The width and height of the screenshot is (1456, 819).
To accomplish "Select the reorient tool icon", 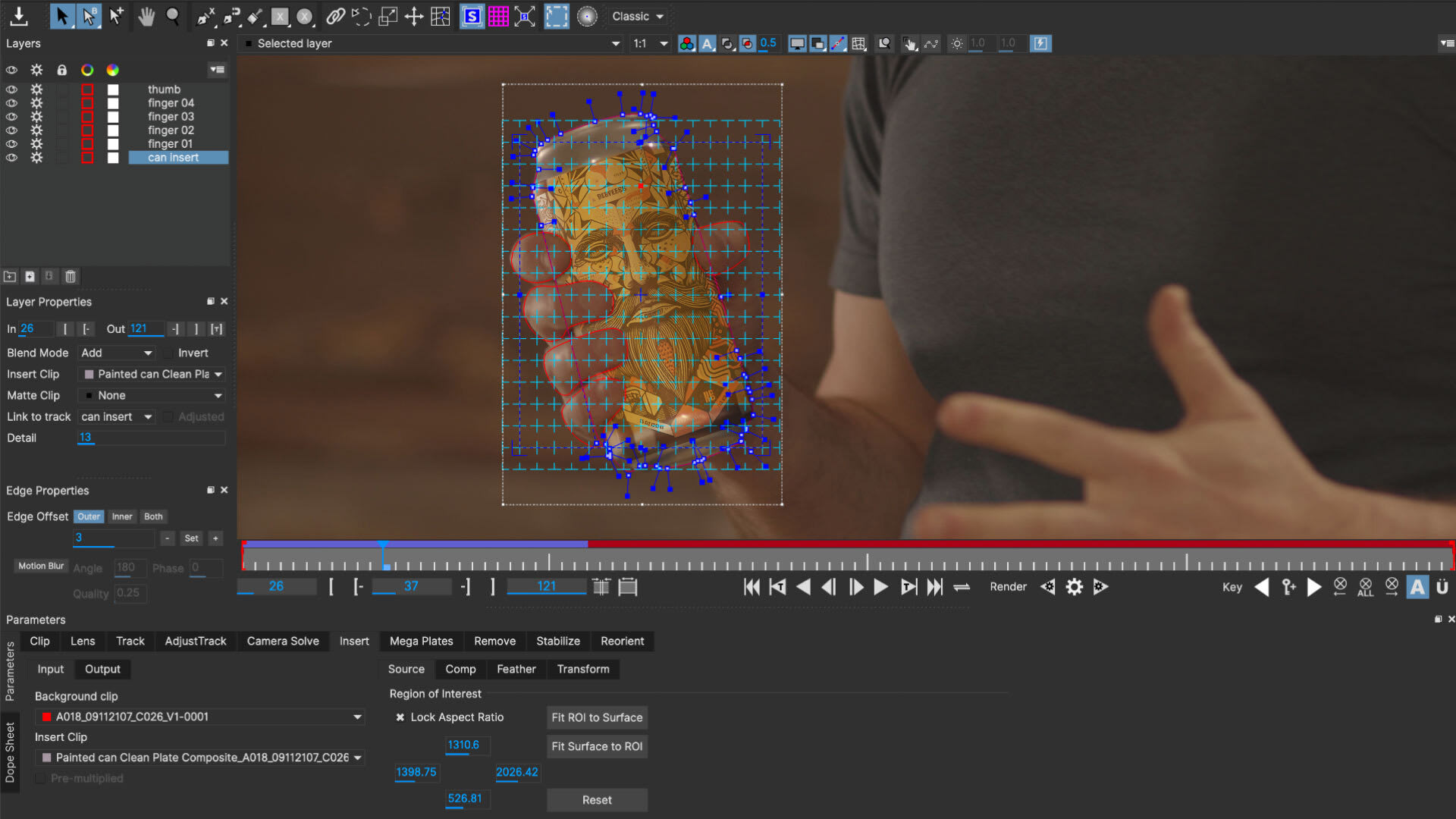I will coord(623,641).
